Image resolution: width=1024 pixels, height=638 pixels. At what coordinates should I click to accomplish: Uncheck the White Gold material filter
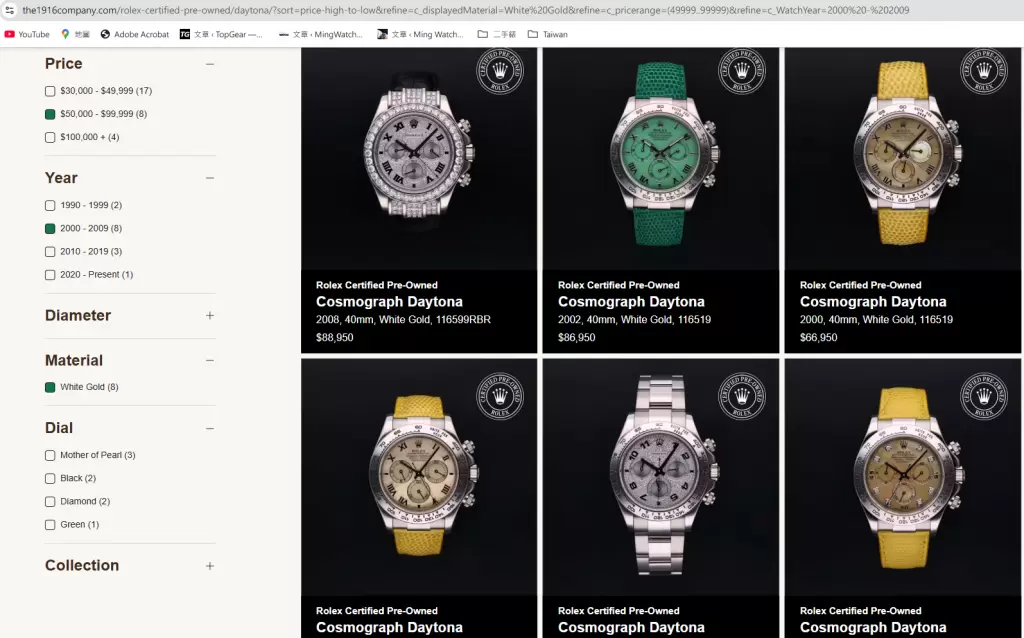click(50, 388)
